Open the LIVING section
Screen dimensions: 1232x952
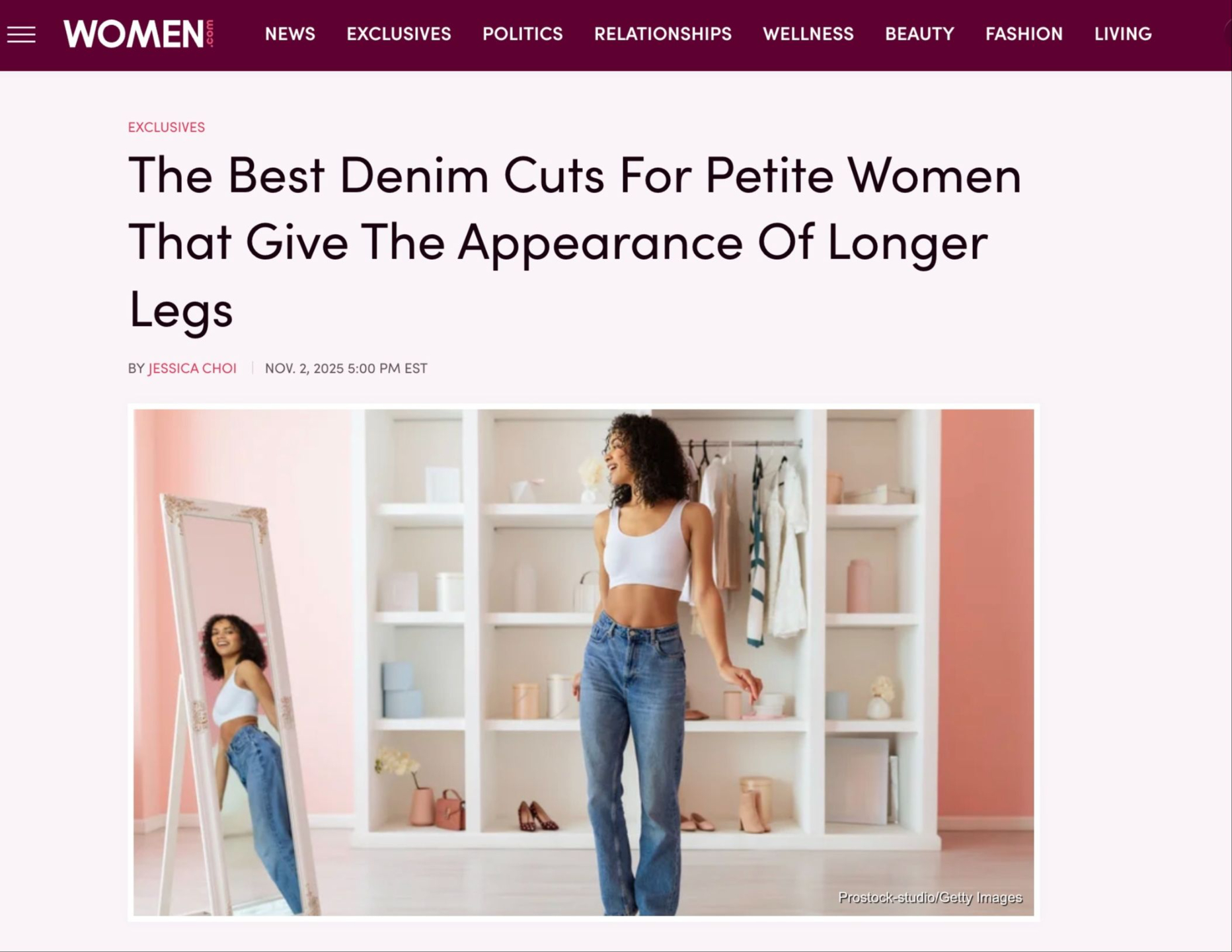point(1123,34)
